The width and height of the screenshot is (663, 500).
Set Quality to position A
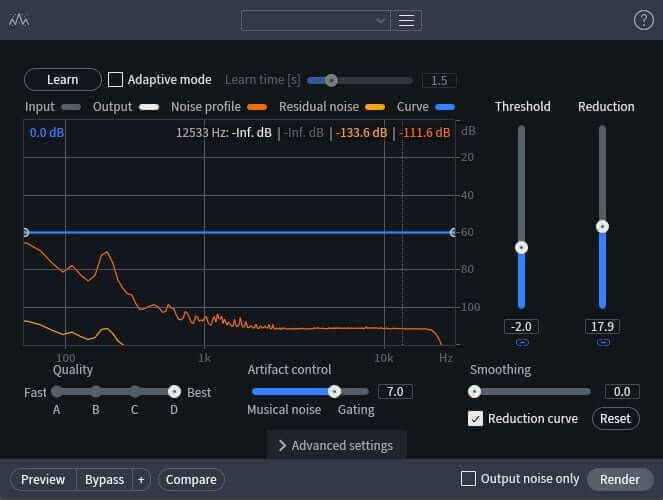tap(57, 392)
